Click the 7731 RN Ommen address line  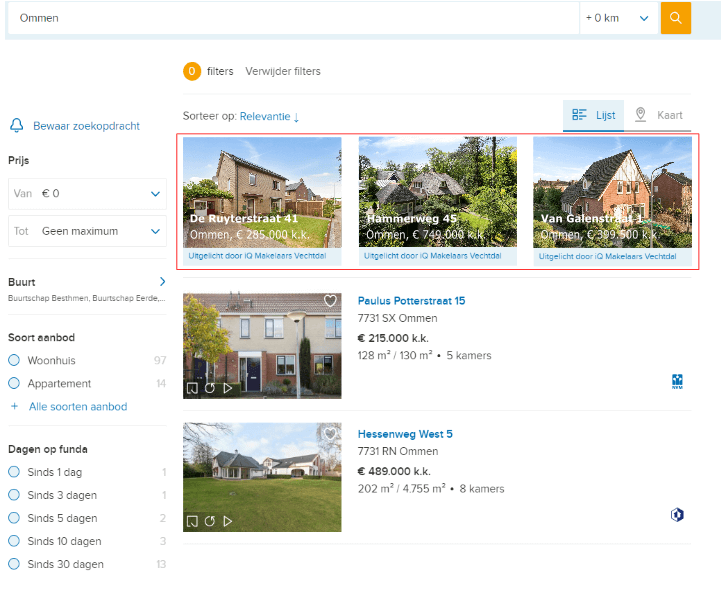pos(398,451)
